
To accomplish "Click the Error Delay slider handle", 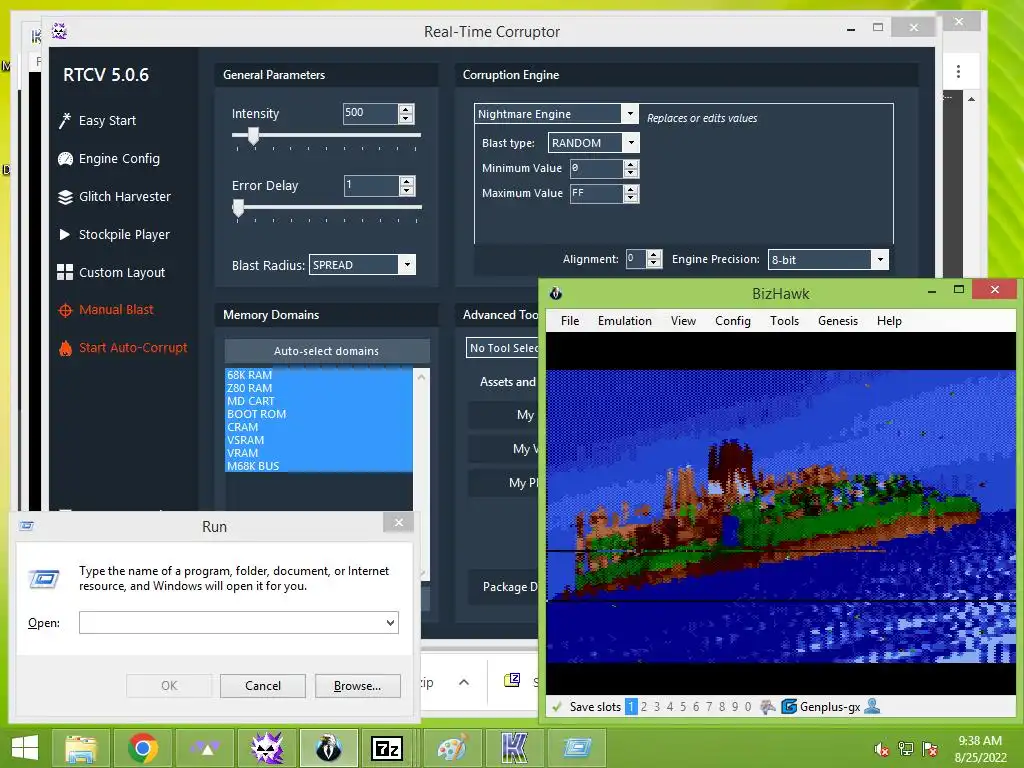I will coord(238,208).
